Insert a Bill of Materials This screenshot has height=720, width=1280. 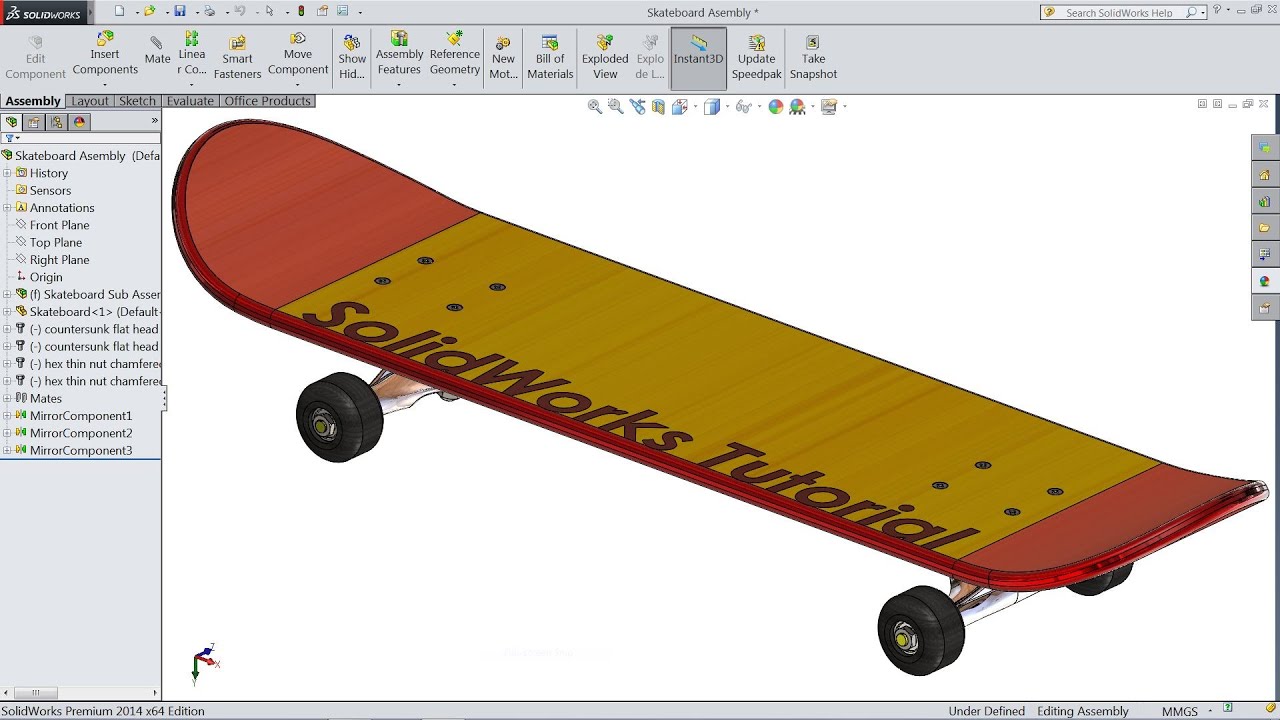tap(550, 58)
